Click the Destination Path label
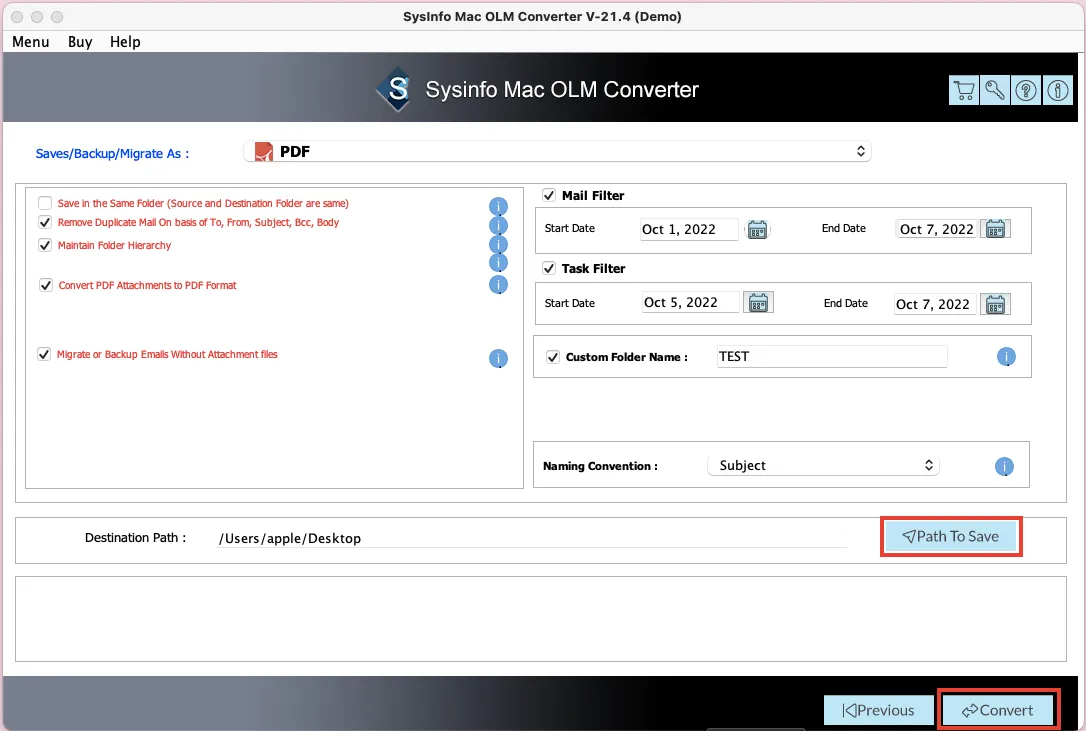 pyautogui.click(x=135, y=538)
